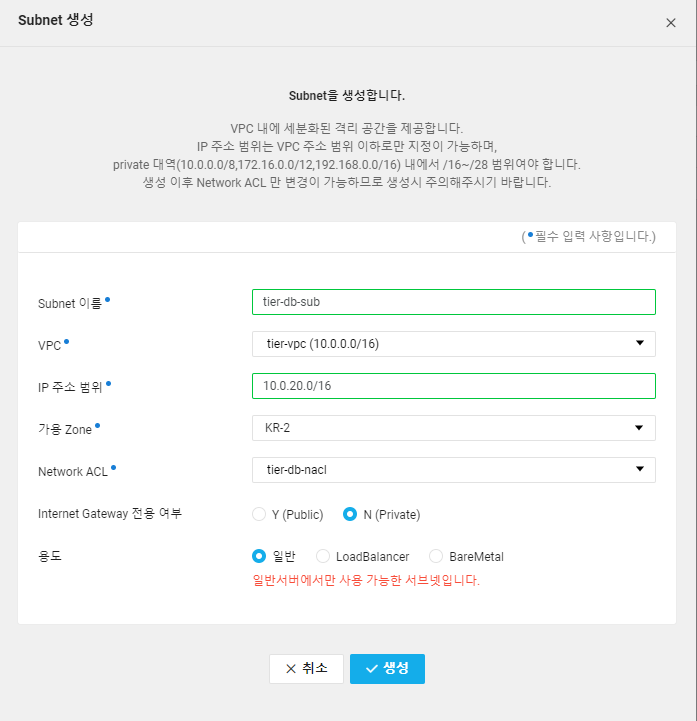
Task: Click the 용도 label text
Action: pos(50,556)
